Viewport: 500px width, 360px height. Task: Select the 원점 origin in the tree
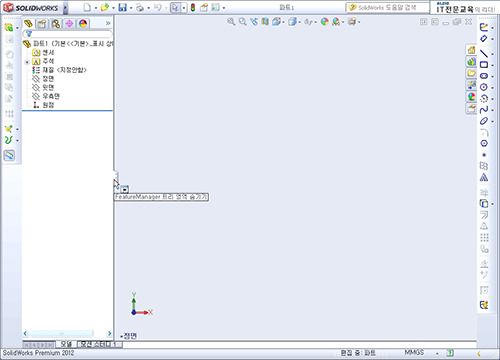pos(43,105)
